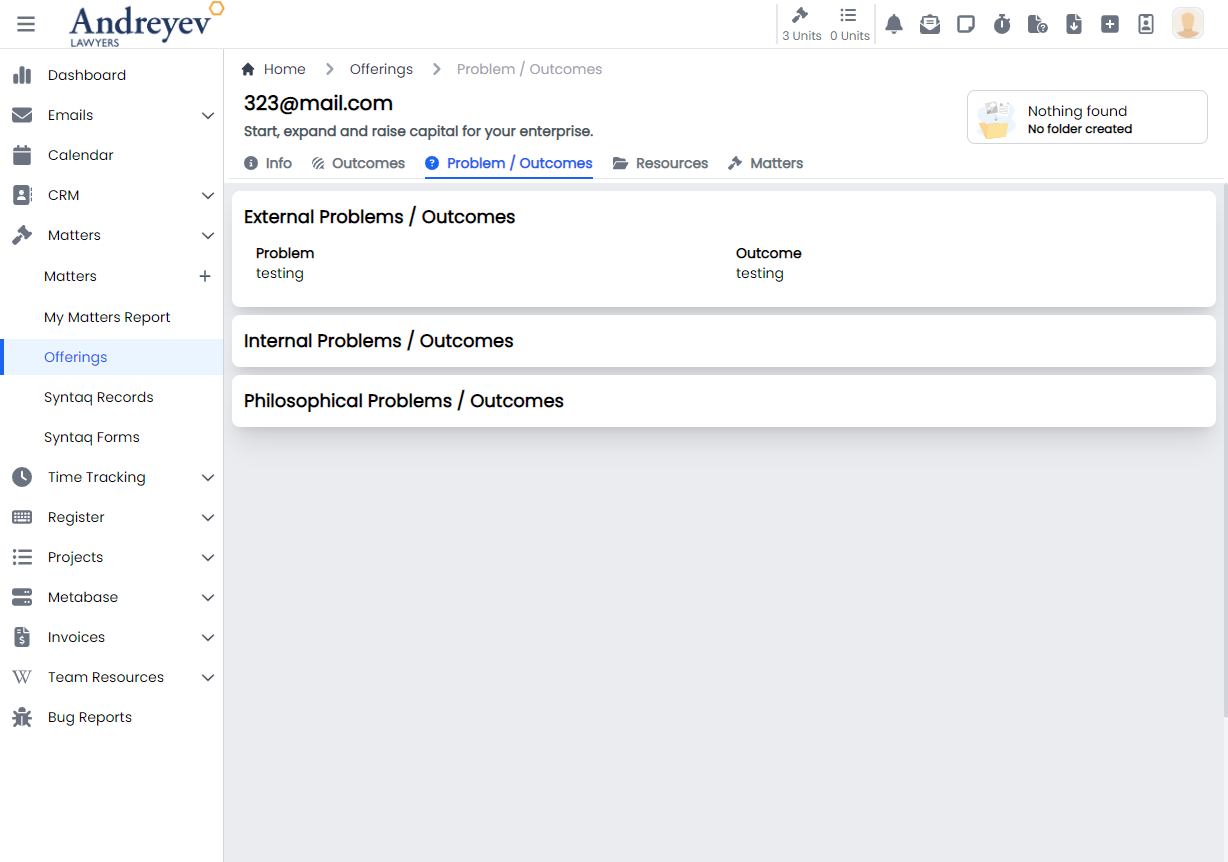Open Syntaq Records in sidebar
The image size is (1228, 862).
pos(99,397)
